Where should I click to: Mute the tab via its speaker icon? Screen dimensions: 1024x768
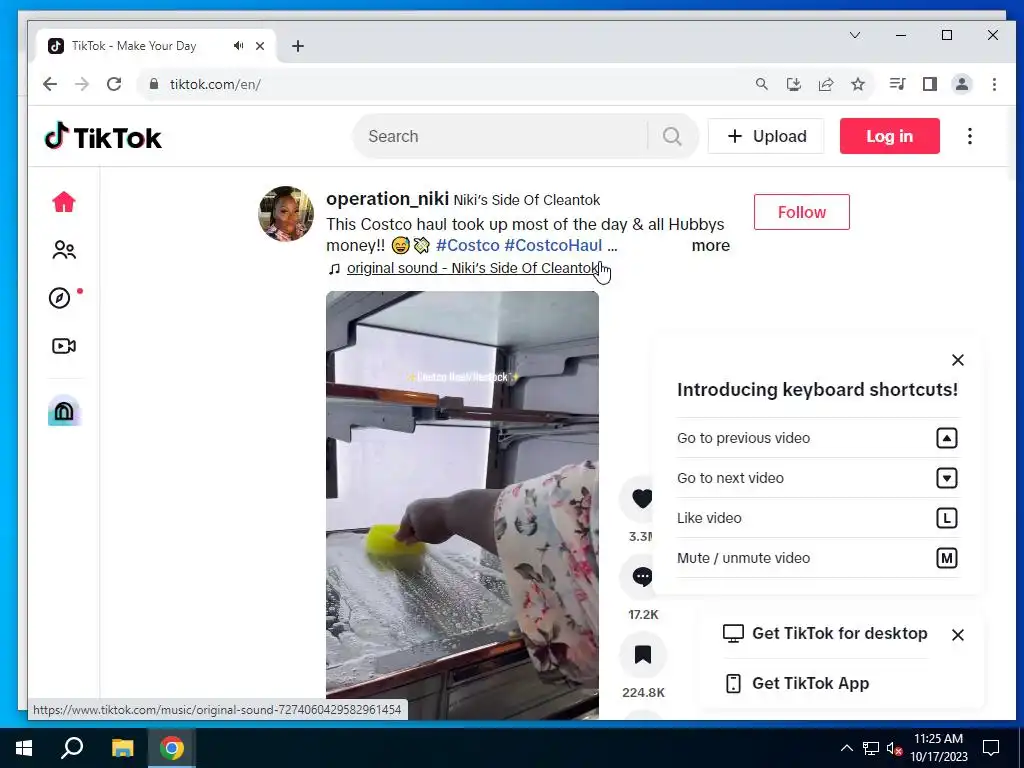238,46
